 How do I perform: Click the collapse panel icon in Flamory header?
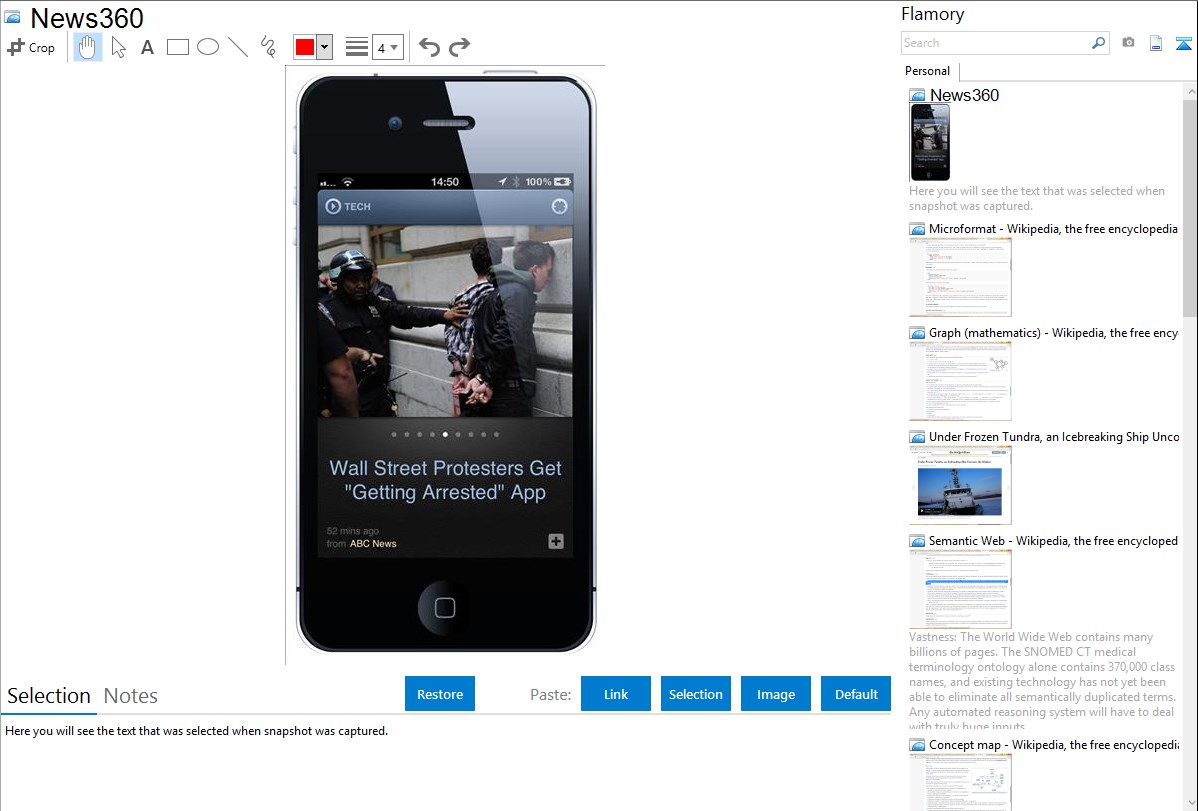coord(1183,43)
